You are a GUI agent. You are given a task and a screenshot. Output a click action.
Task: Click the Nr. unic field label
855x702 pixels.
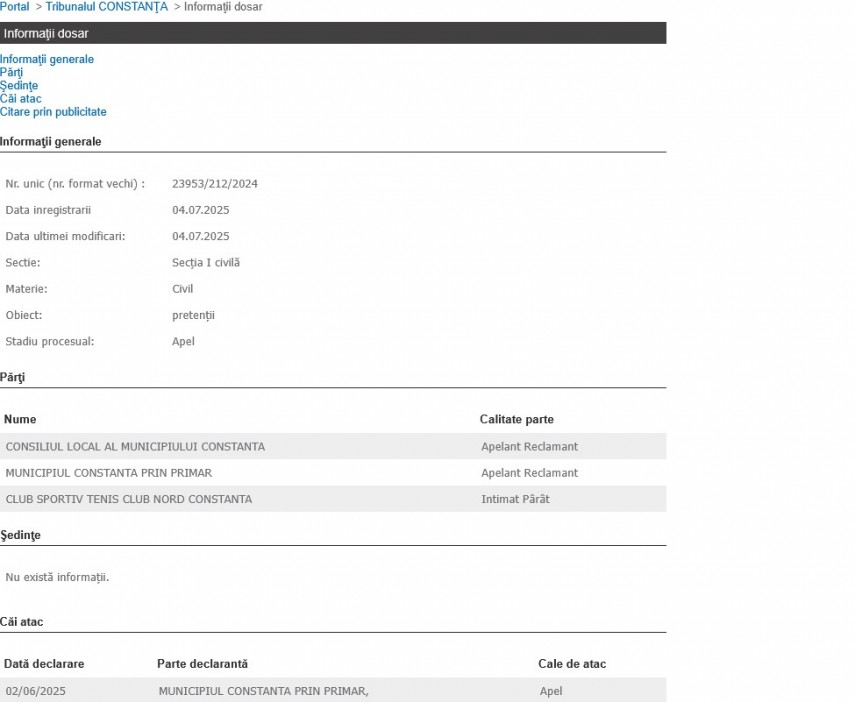point(75,184)
